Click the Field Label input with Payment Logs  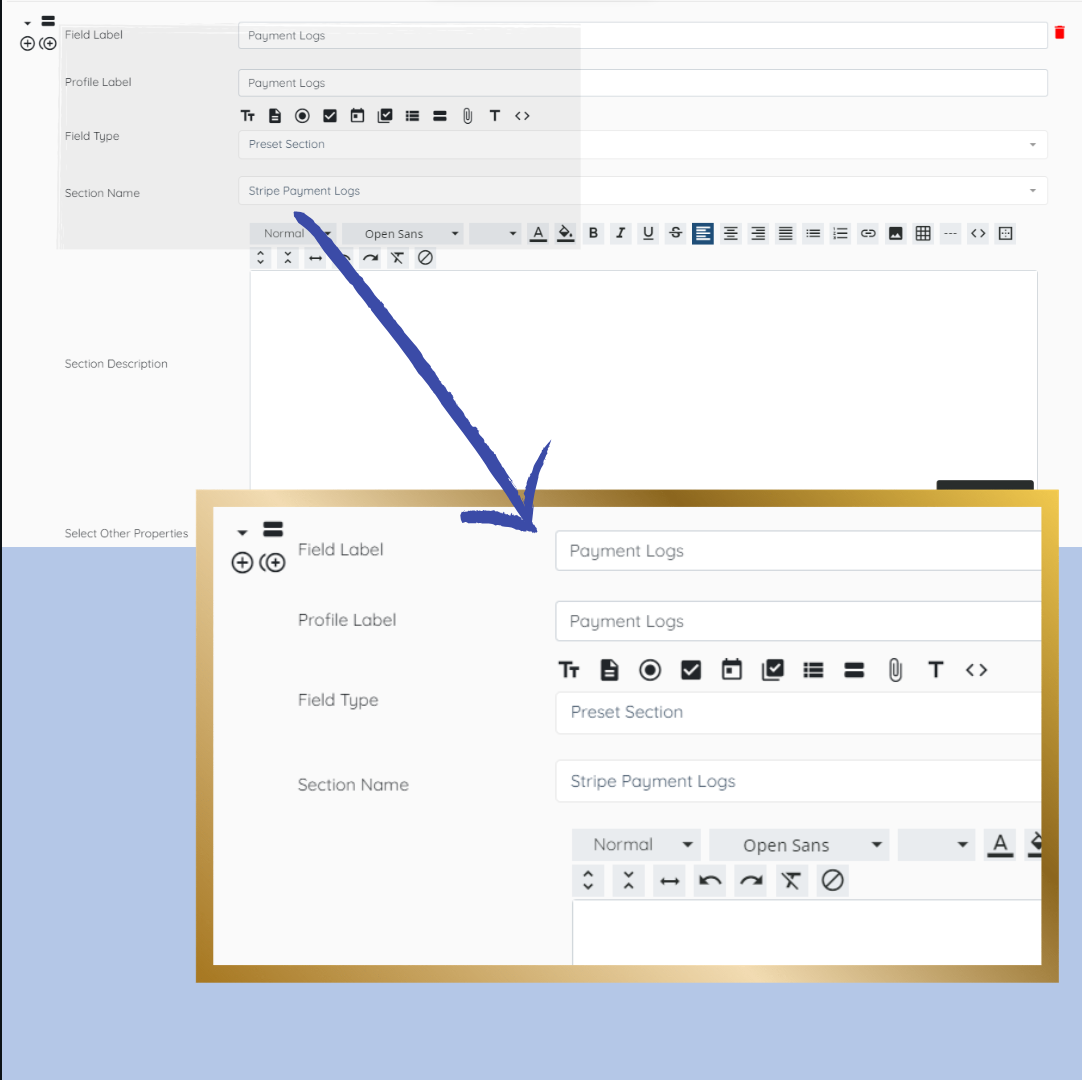pyautogui.click(x=642, y=35)
